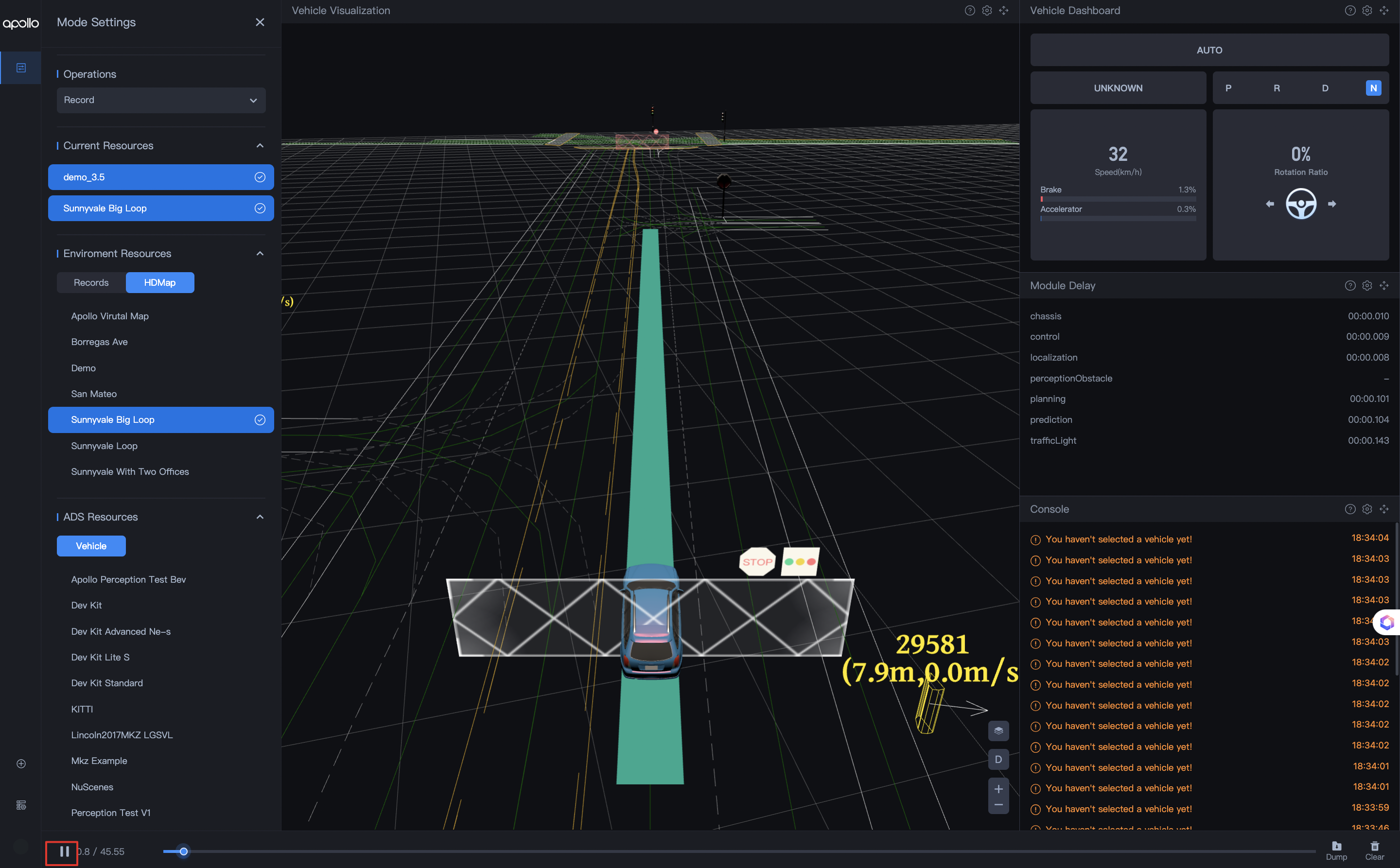Image resolution: width=1400 pixels, height=868 pixels.
Task: Select the HDMap tab
Action: pos(159,282)
